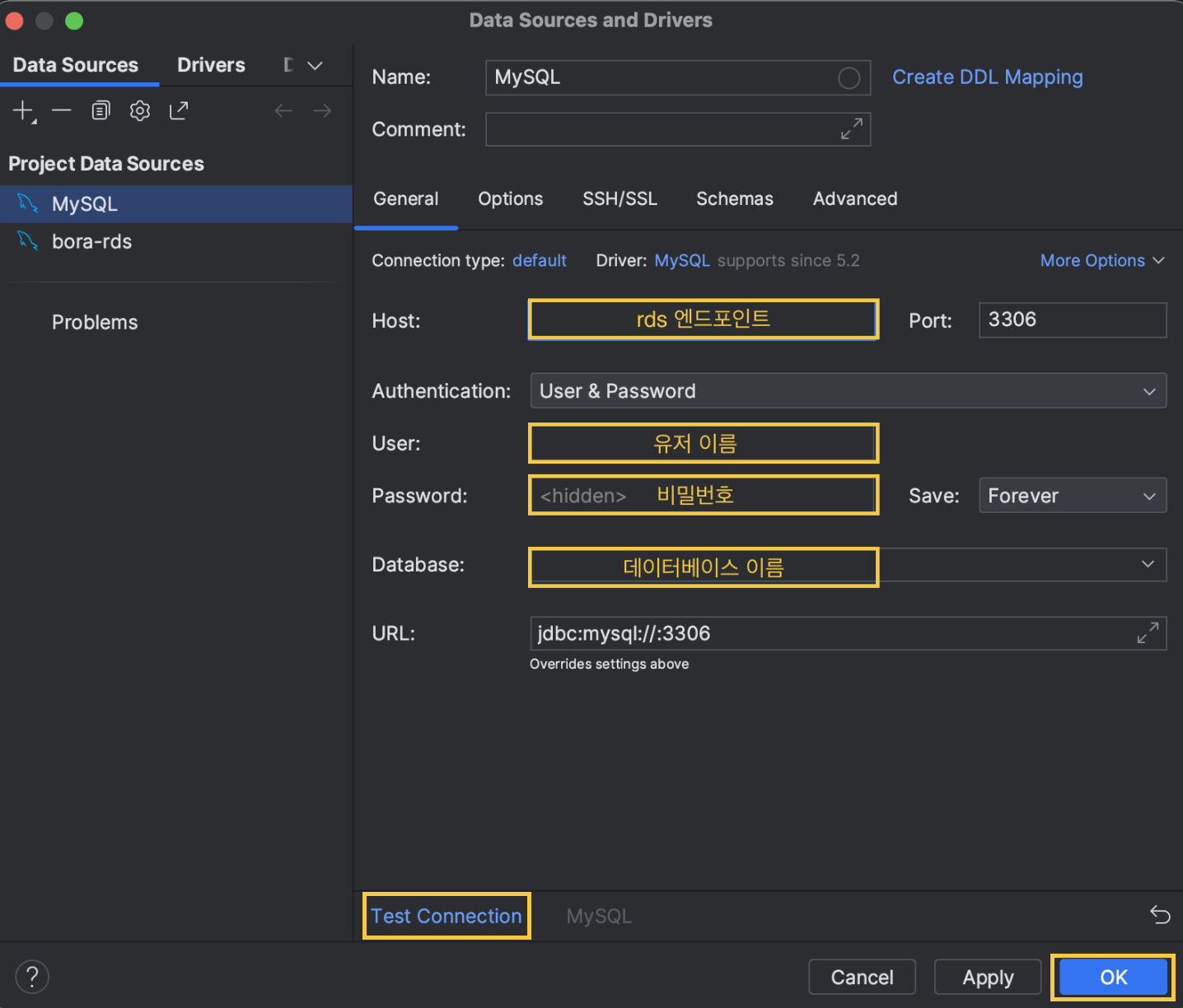Click Create DDL Mapping link

988,77
